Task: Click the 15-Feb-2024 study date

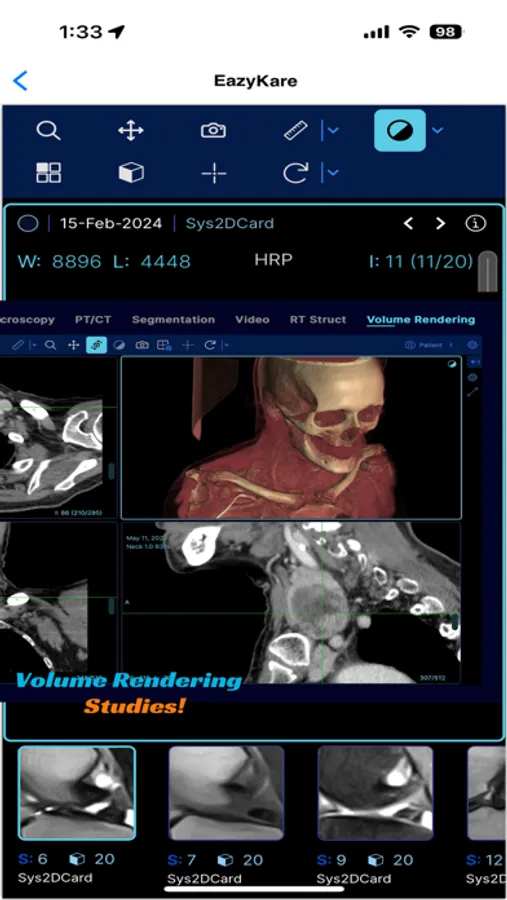Action: click(x=111, y=223)
